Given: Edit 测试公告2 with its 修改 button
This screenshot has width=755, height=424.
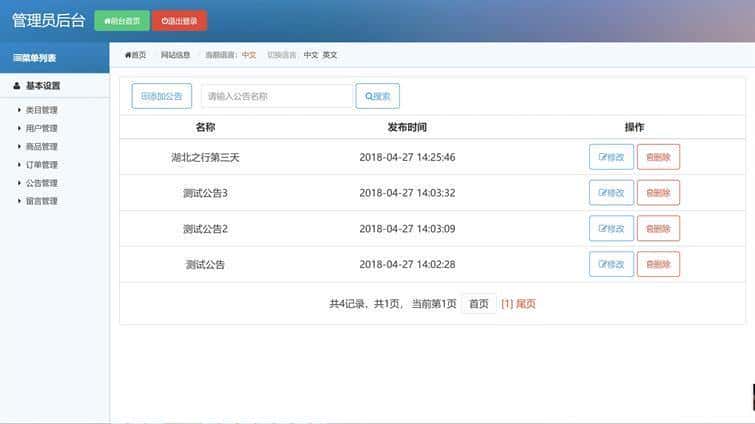Looking at the screenshot, I should point(611,228).
